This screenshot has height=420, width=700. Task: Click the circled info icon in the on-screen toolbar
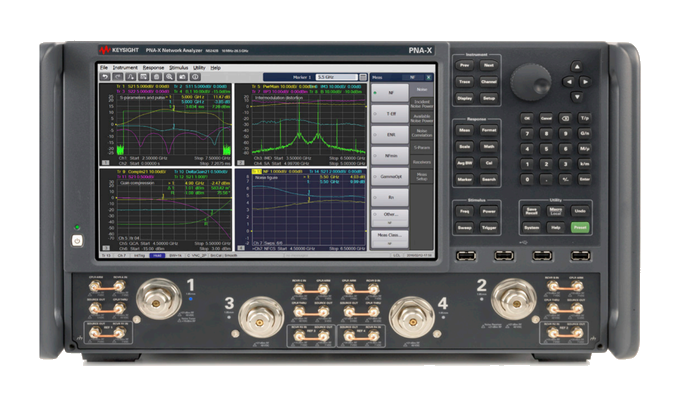click(x=195, y=77)
